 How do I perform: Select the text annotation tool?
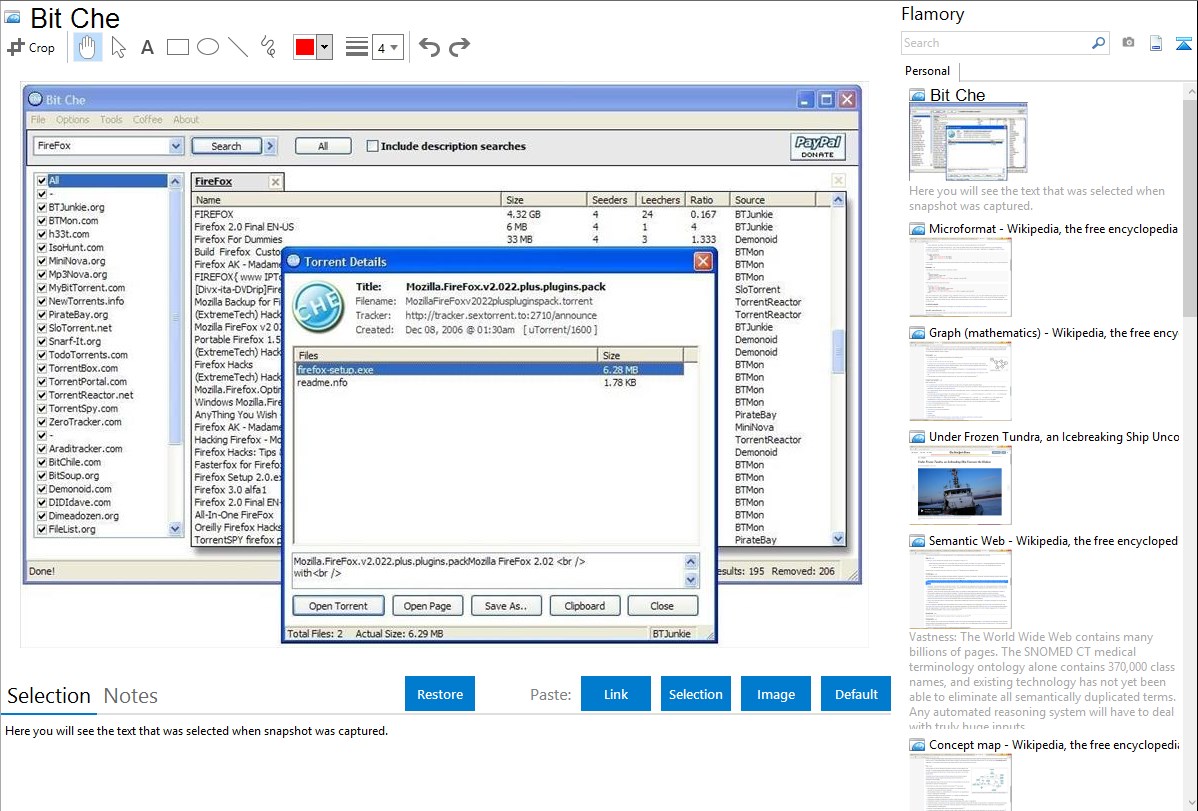[147, 47]
